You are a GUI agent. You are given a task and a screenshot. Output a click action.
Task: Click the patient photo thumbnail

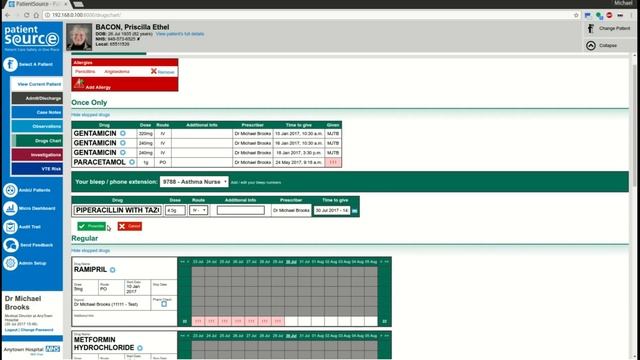[x=79, y=37]
